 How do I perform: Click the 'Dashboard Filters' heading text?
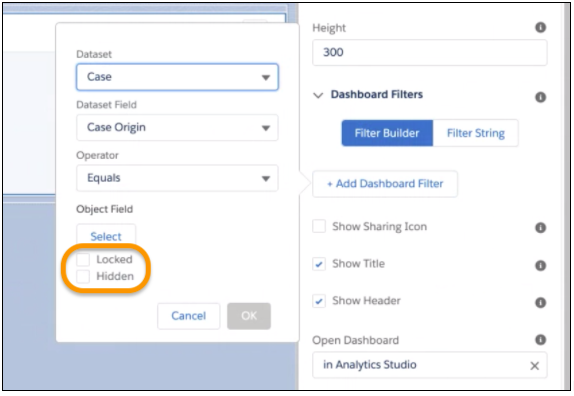[377, 94]
